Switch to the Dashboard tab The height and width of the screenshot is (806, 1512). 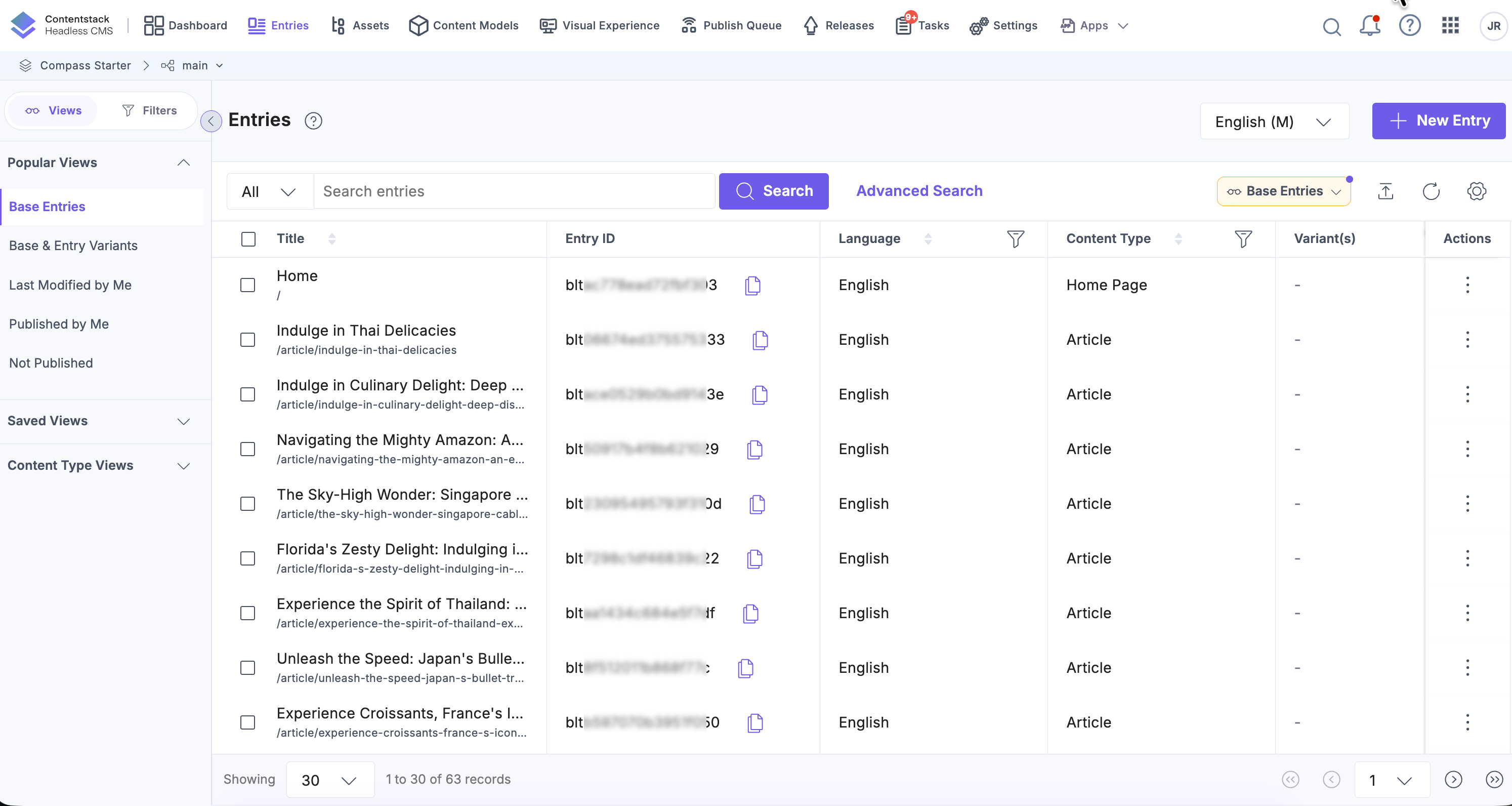184,25
